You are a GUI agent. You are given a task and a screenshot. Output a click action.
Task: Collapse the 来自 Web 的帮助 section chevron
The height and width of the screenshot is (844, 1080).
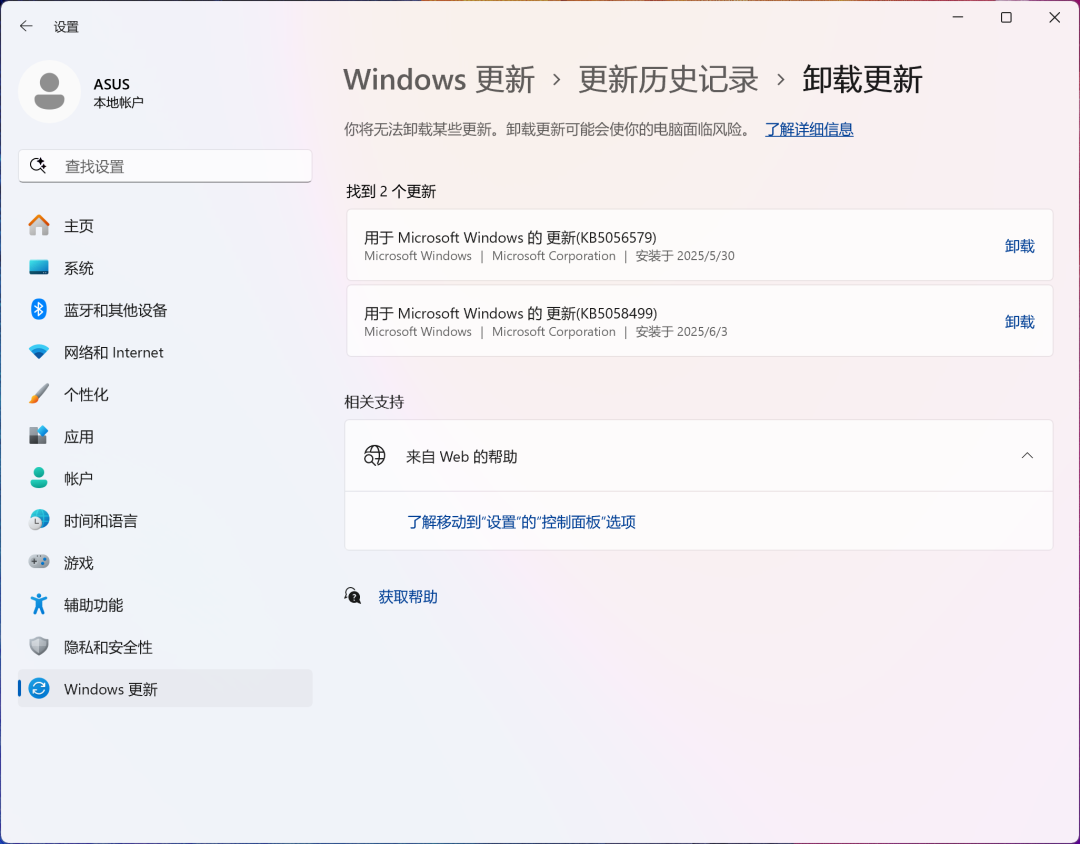click(1027, 455)
